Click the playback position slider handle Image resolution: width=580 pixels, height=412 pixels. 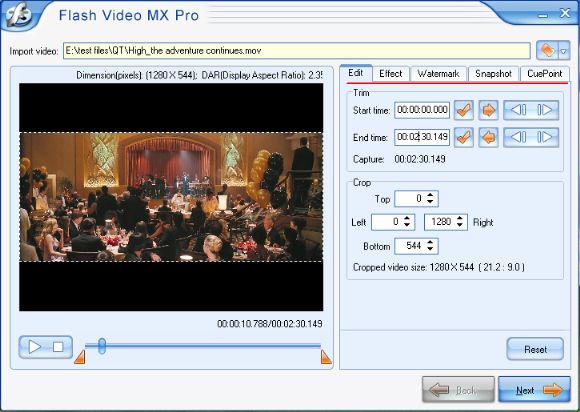102,346
